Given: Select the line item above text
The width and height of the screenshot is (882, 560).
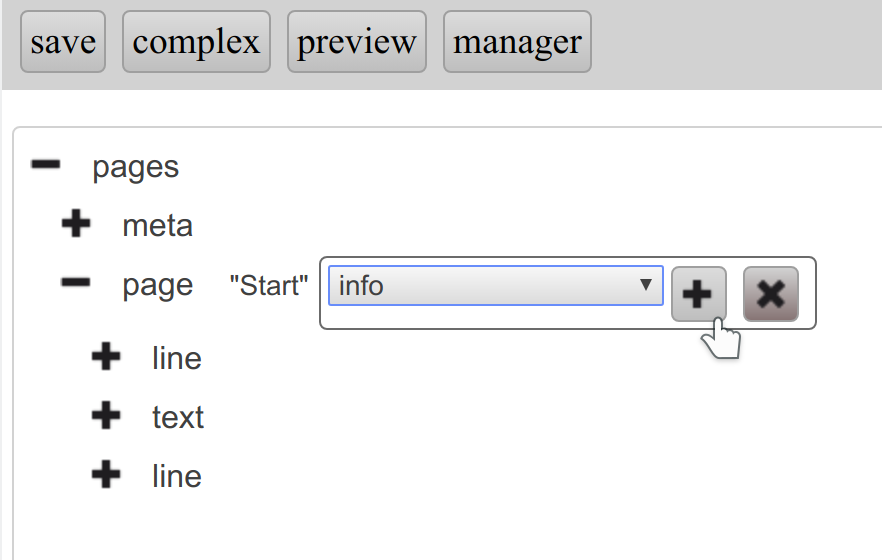Looking at the screenshot, I should click(177, 358).
